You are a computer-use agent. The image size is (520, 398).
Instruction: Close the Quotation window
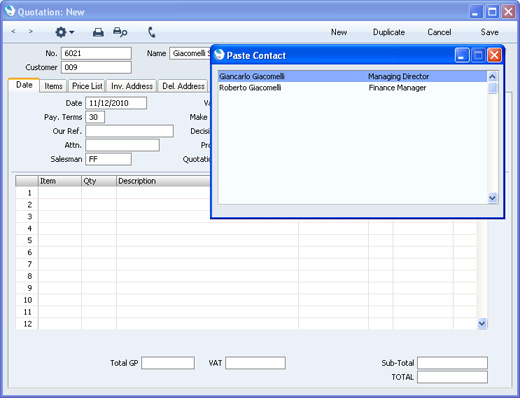click(508, 12)
